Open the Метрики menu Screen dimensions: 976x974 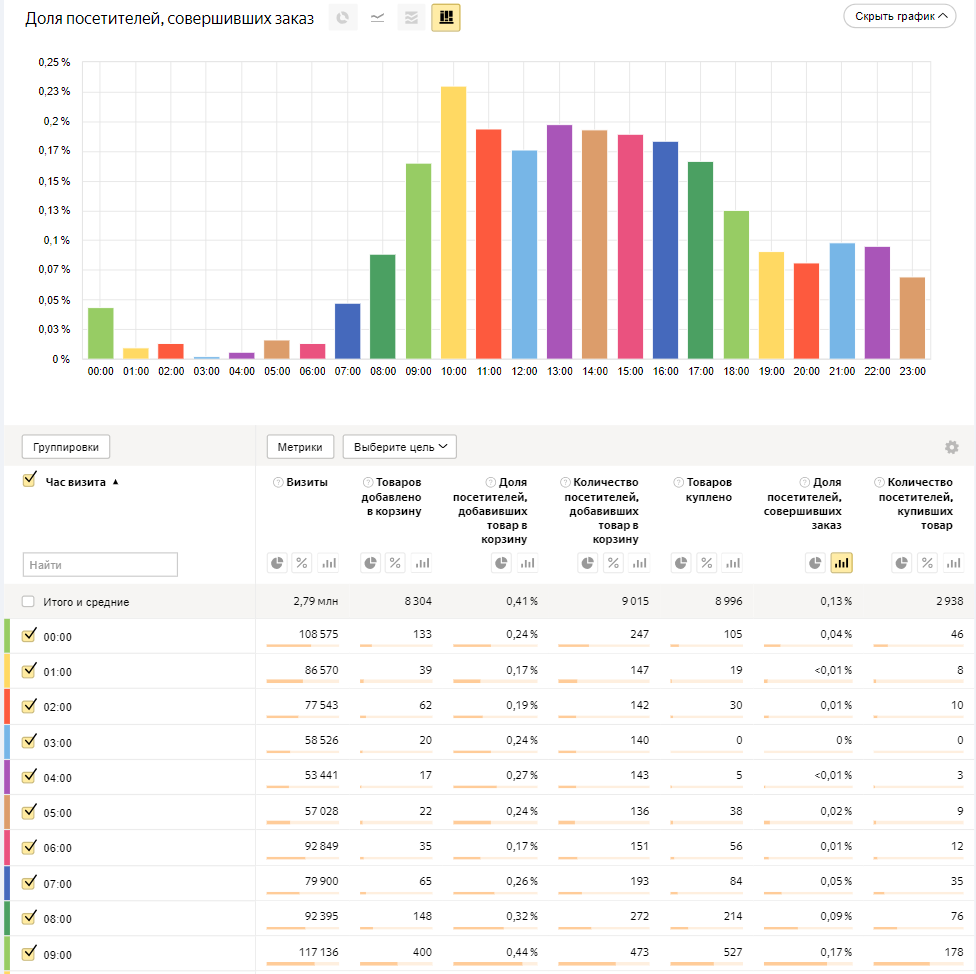[300, 447]
